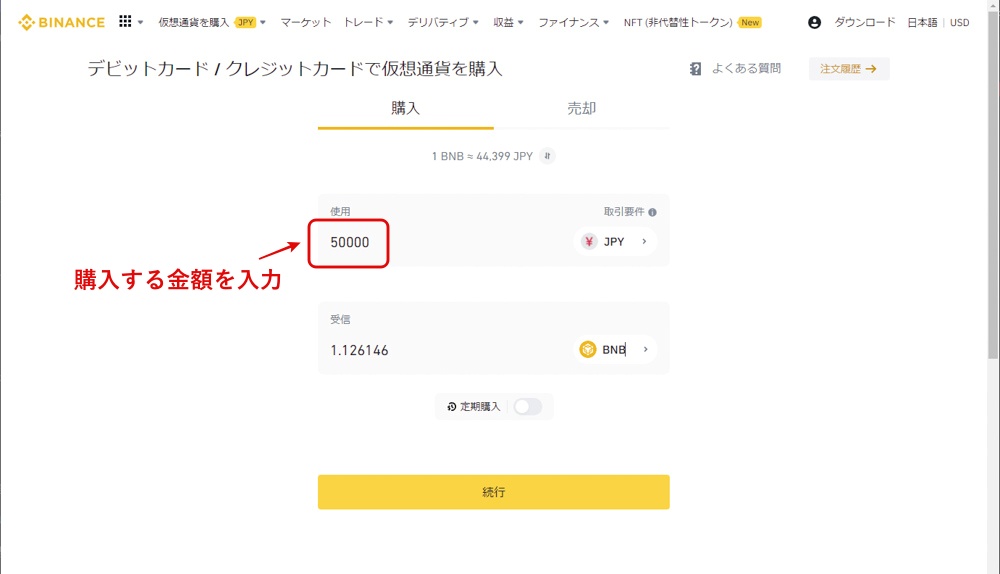Open the トレード menu
The image size is (1000, 574).
368,22
